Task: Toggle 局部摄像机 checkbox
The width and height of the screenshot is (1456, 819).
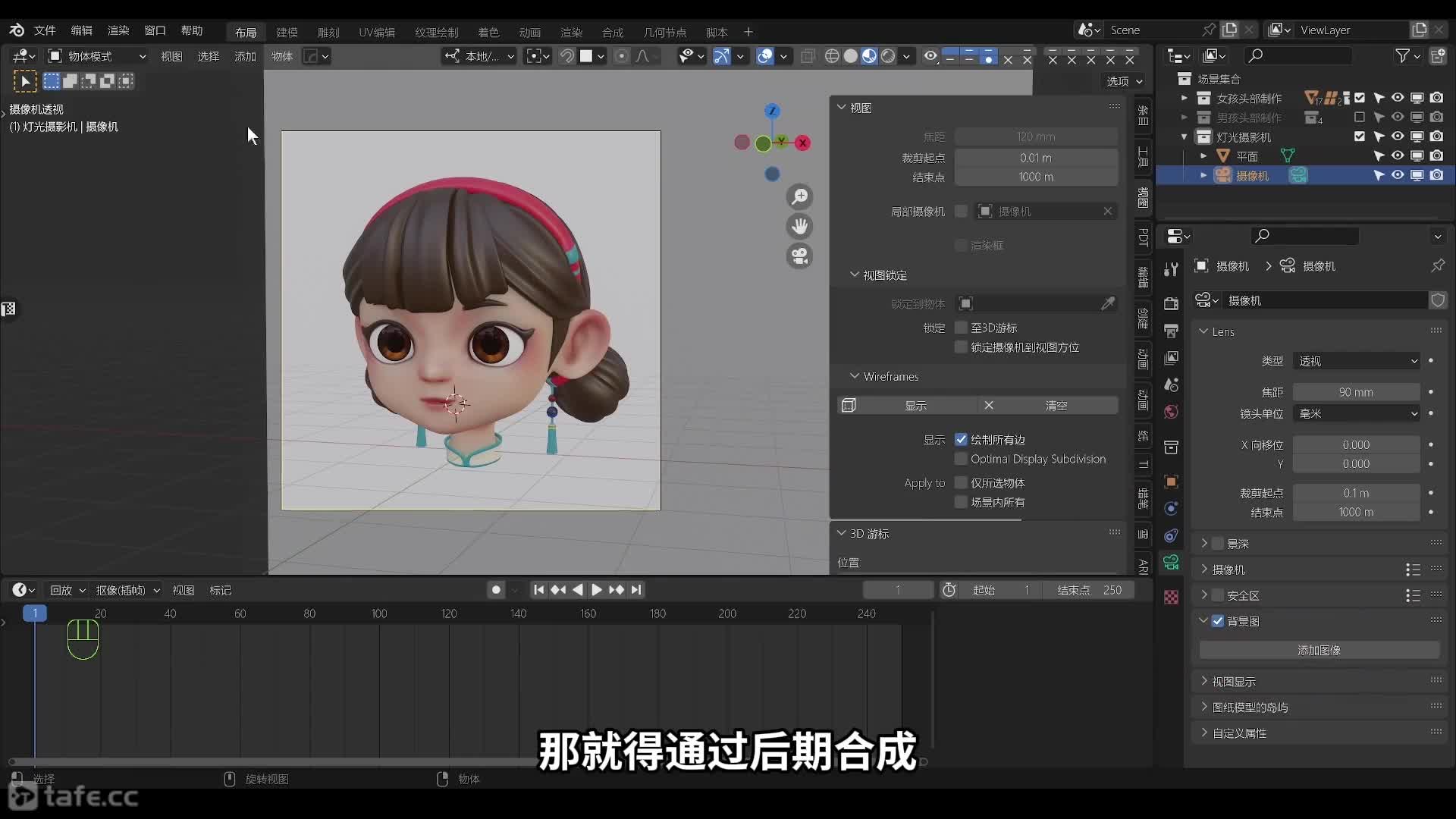Action: [x=961, y=212]
